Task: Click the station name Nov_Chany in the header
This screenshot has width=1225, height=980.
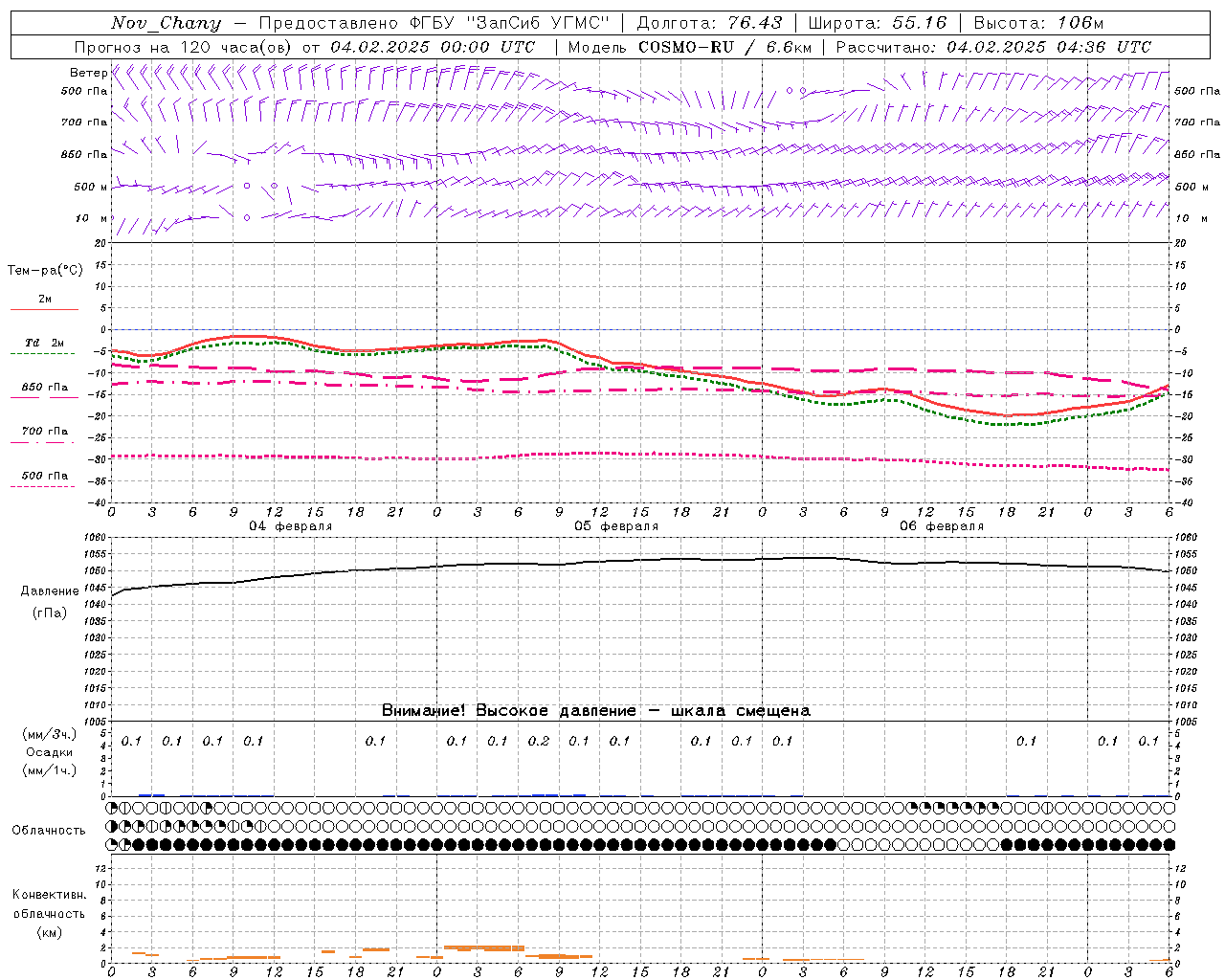Action: [166, 23]
